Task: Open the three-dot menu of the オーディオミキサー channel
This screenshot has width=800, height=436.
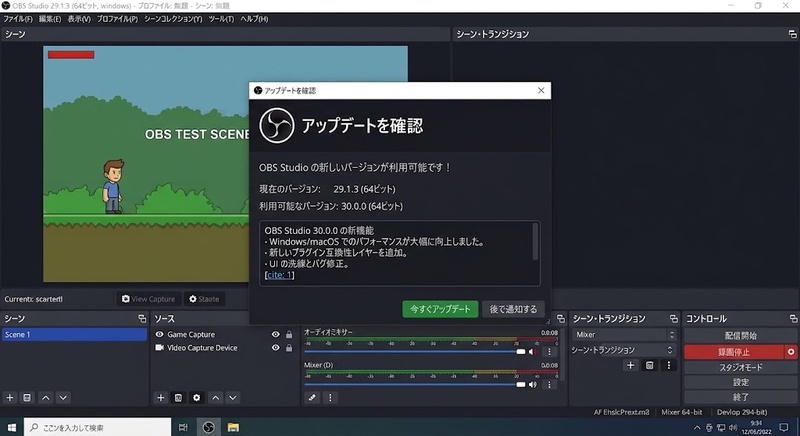Action: coord(549,352)
